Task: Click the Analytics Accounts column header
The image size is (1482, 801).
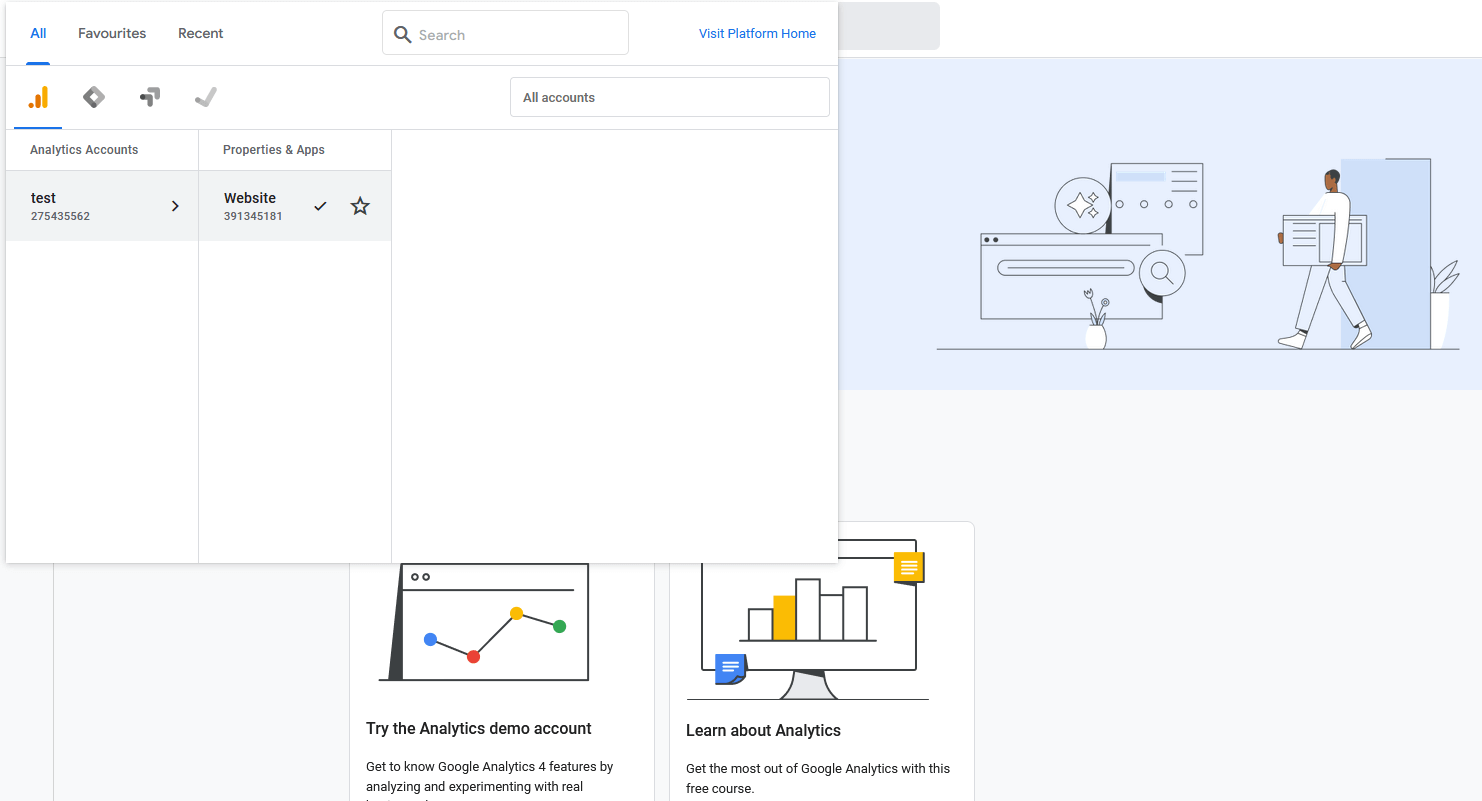Action: pos(84,150)
